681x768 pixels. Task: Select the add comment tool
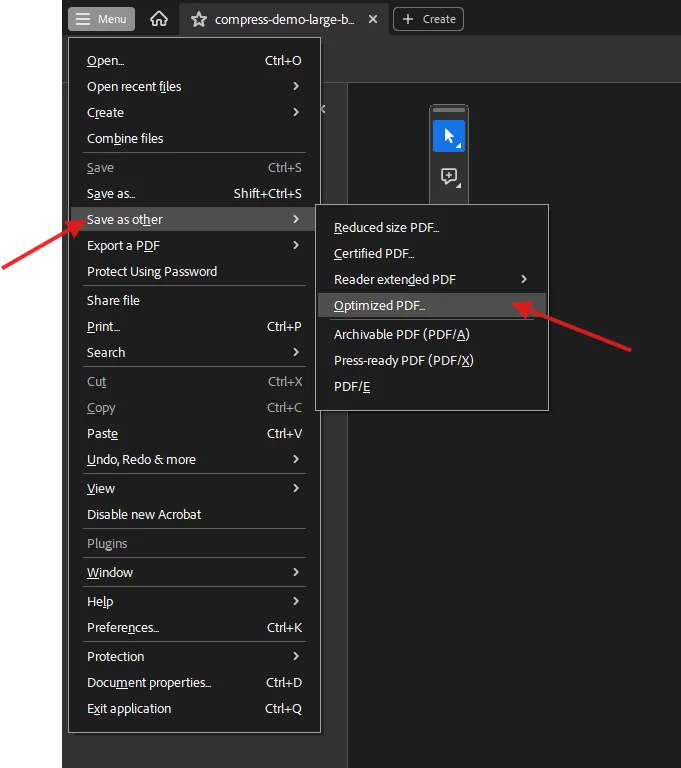[x=449, y=177]
